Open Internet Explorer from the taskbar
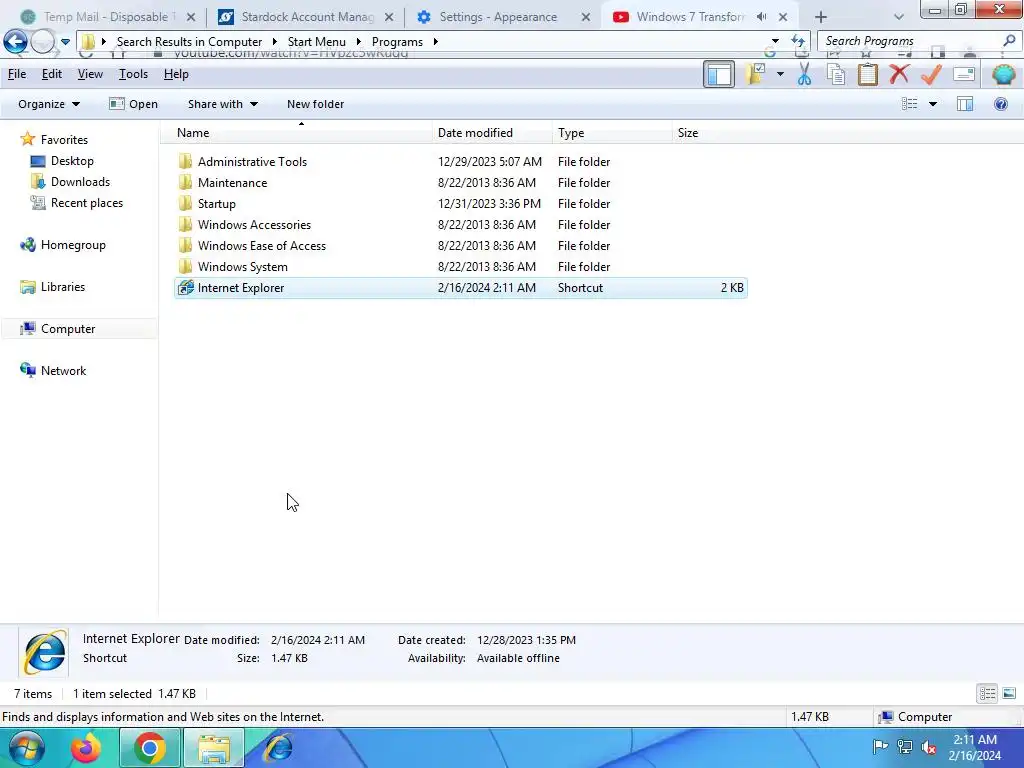 point(278,748)
